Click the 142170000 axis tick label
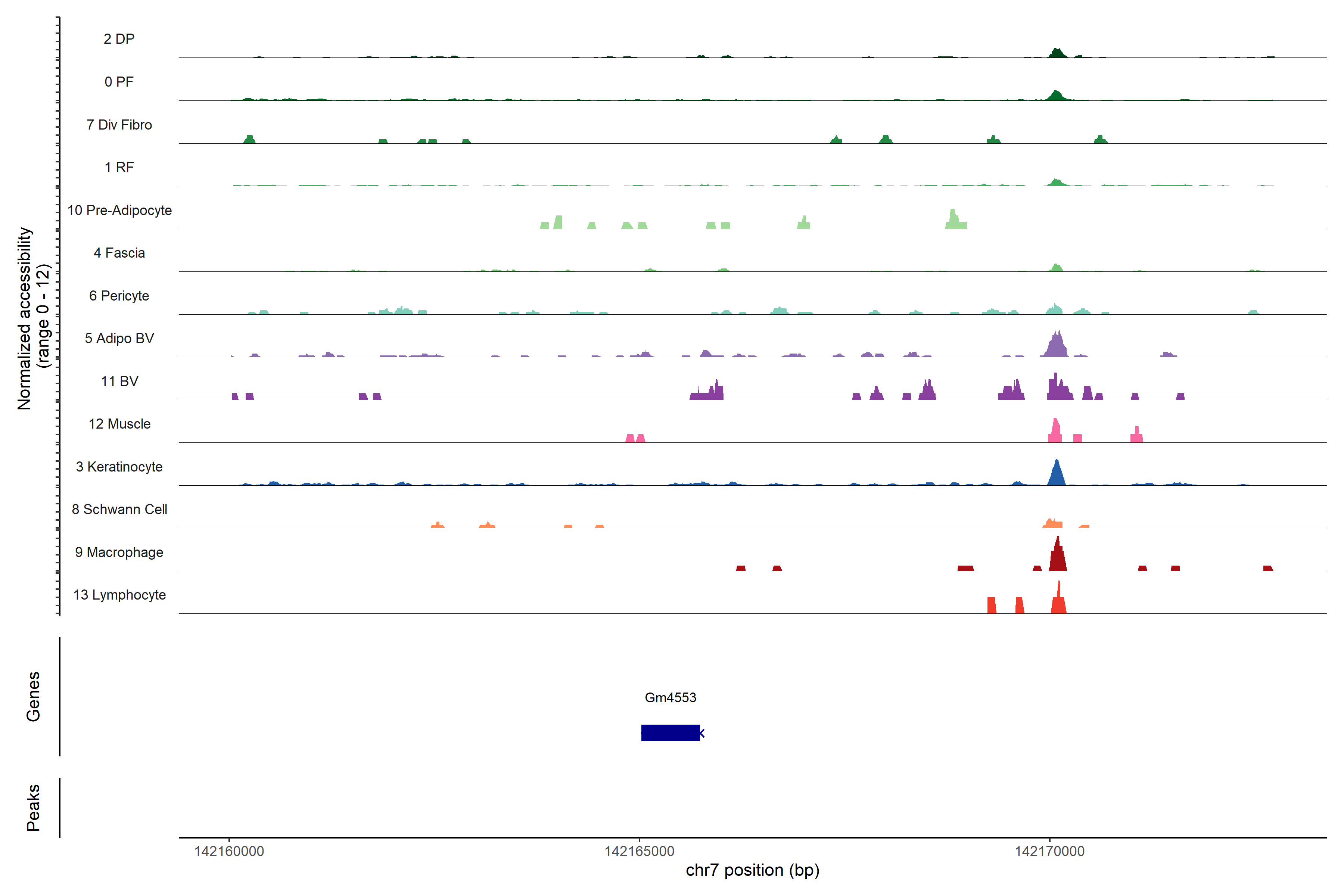The height and width of the screenshot is (896, 1344). (x=1049, y=851)
